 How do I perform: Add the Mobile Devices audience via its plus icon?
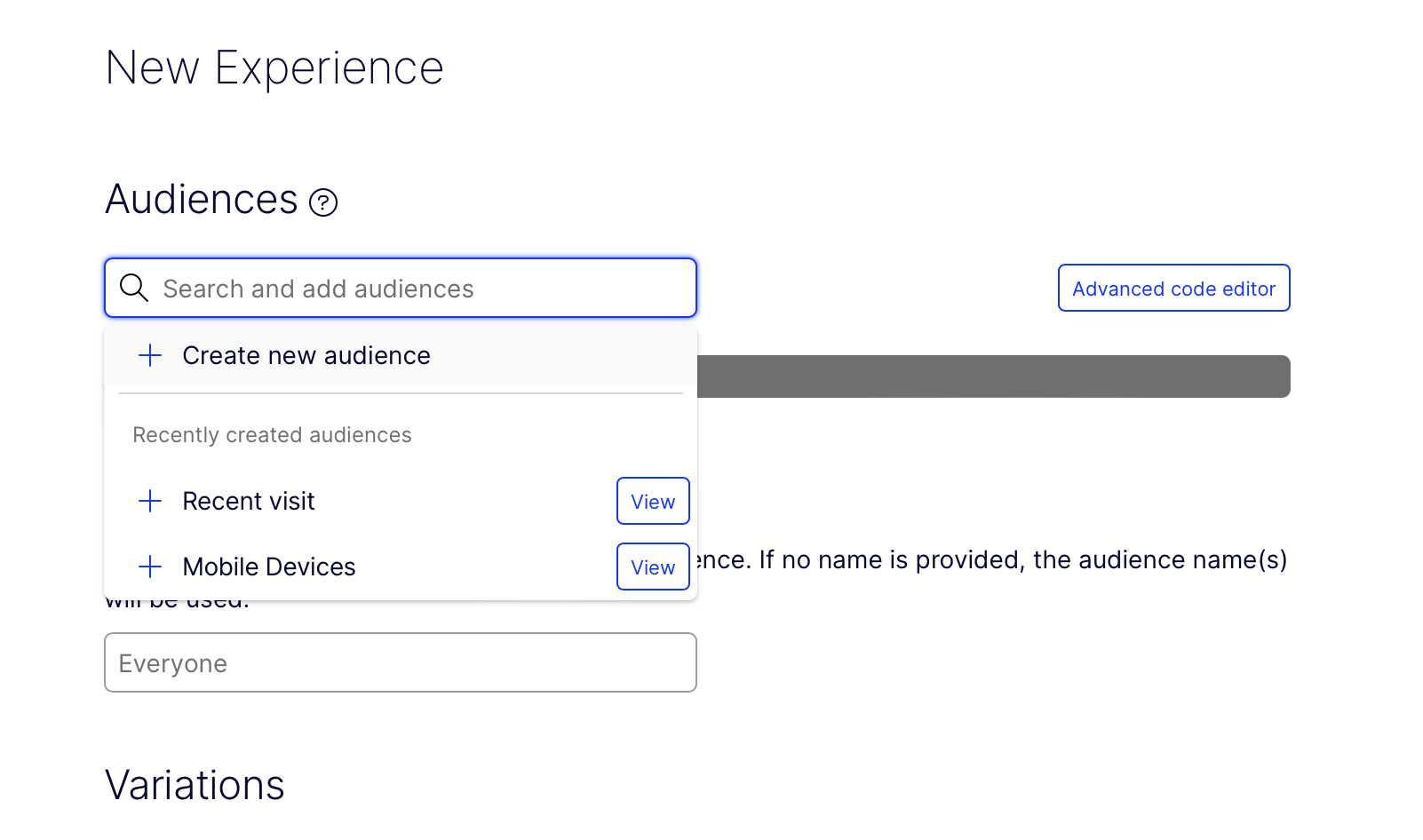click(150, 567)
